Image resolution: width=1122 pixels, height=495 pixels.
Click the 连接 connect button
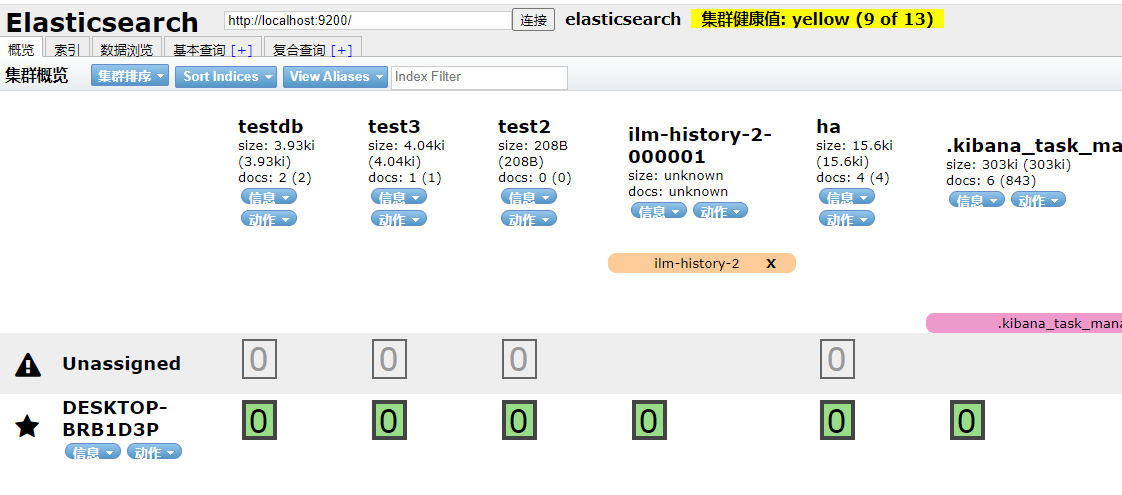coord(534,20)
